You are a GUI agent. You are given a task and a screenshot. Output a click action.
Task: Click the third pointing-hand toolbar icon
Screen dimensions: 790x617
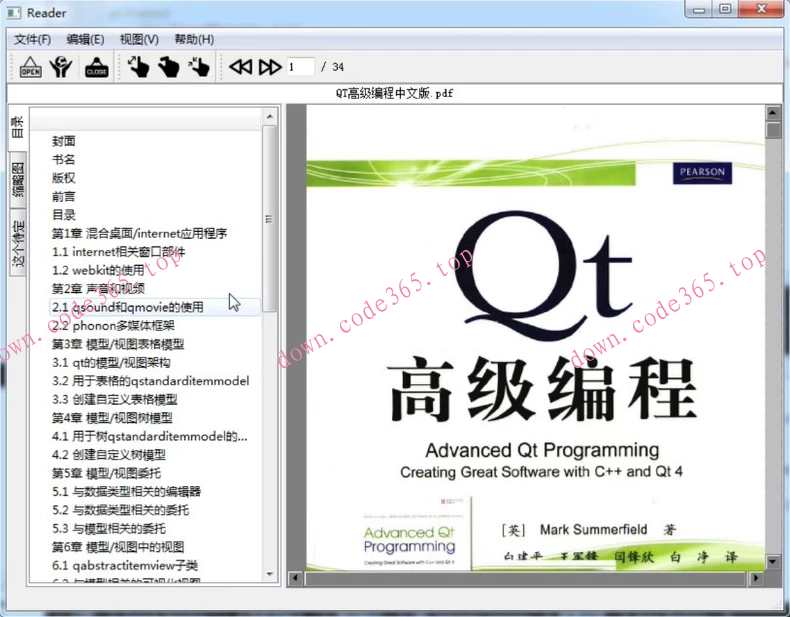(199, 66)
